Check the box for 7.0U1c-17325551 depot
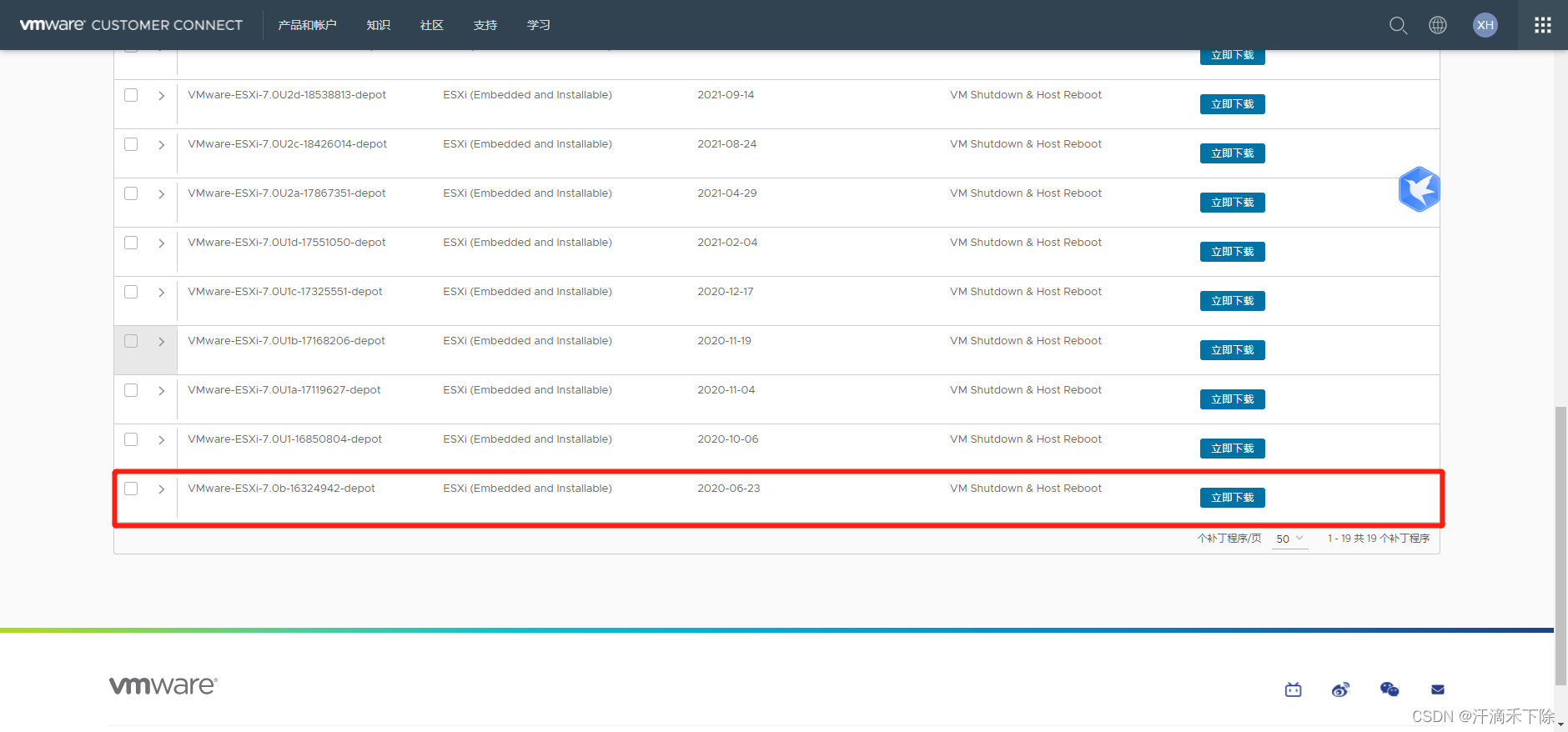 [x=131, y=292]
